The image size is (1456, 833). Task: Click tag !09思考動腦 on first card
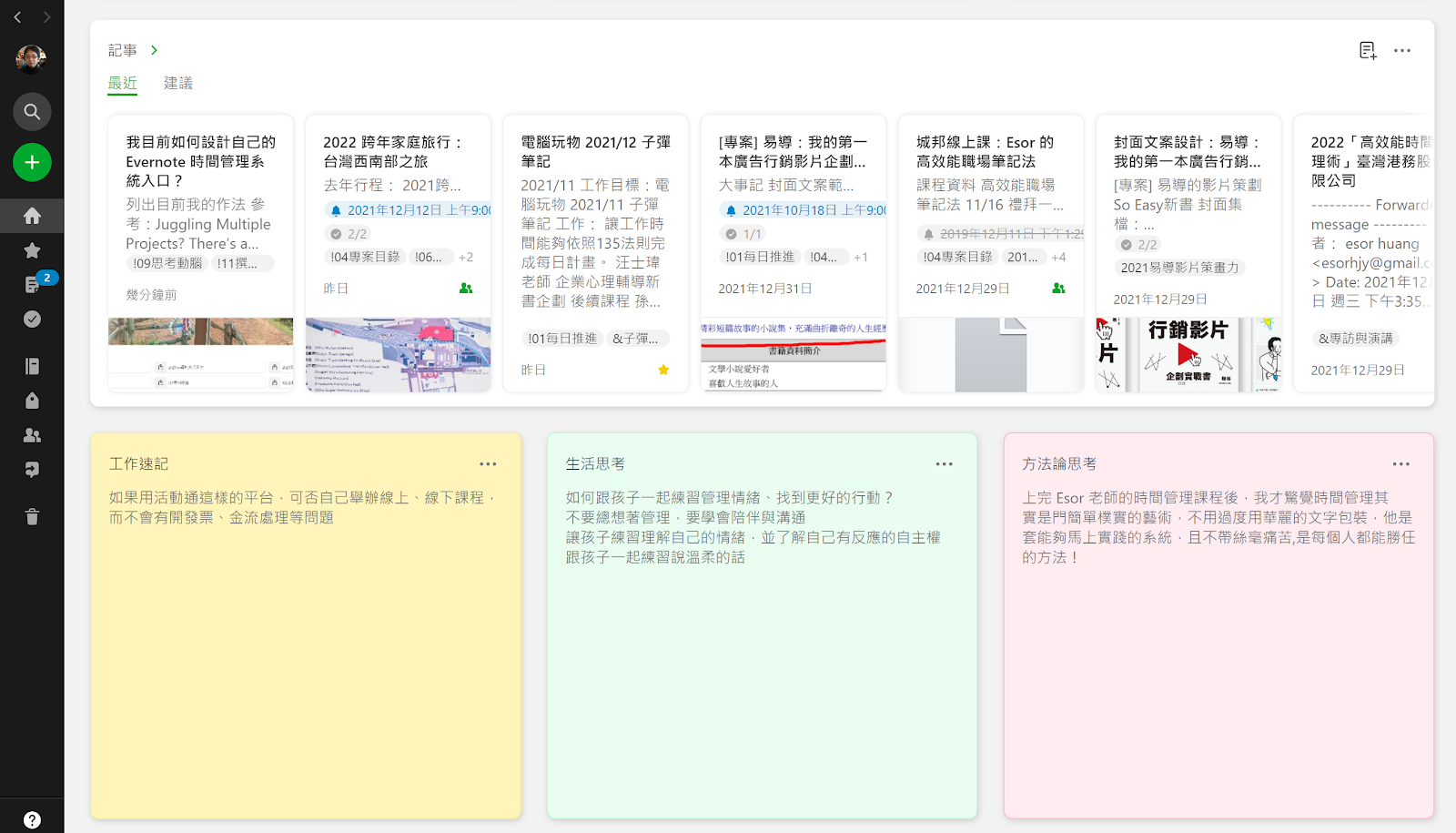pyautogui.click(x=167, y=263)
